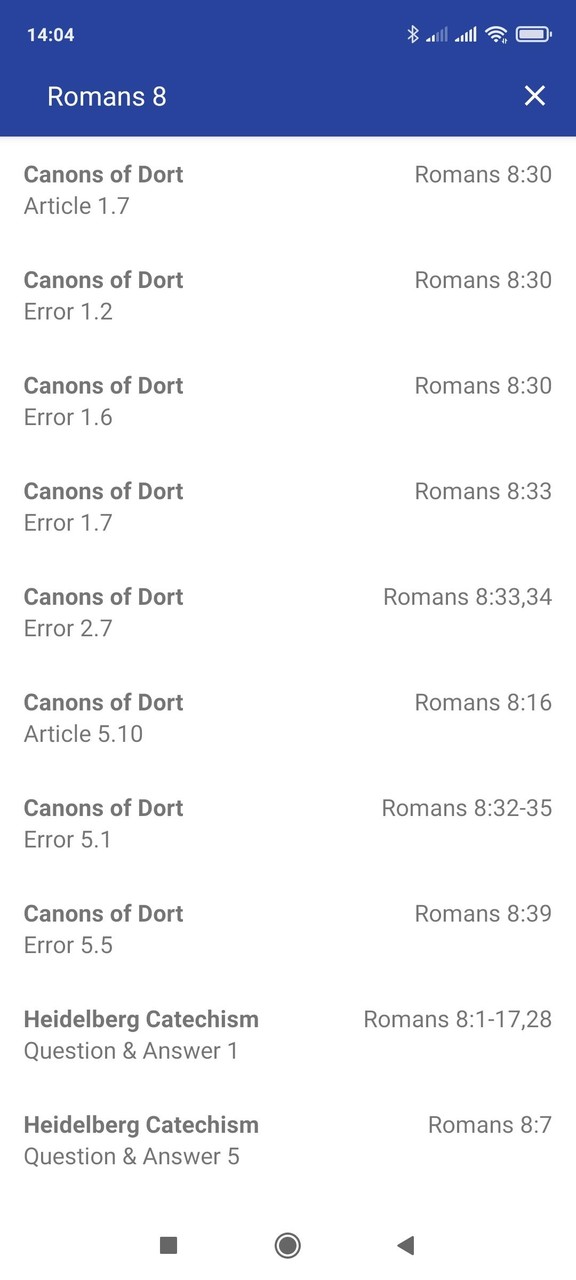Select Canons of Dort Error 1.6
Viewport: 576px width, 1280px height.
pyautogui.click(x=288, y=400)
